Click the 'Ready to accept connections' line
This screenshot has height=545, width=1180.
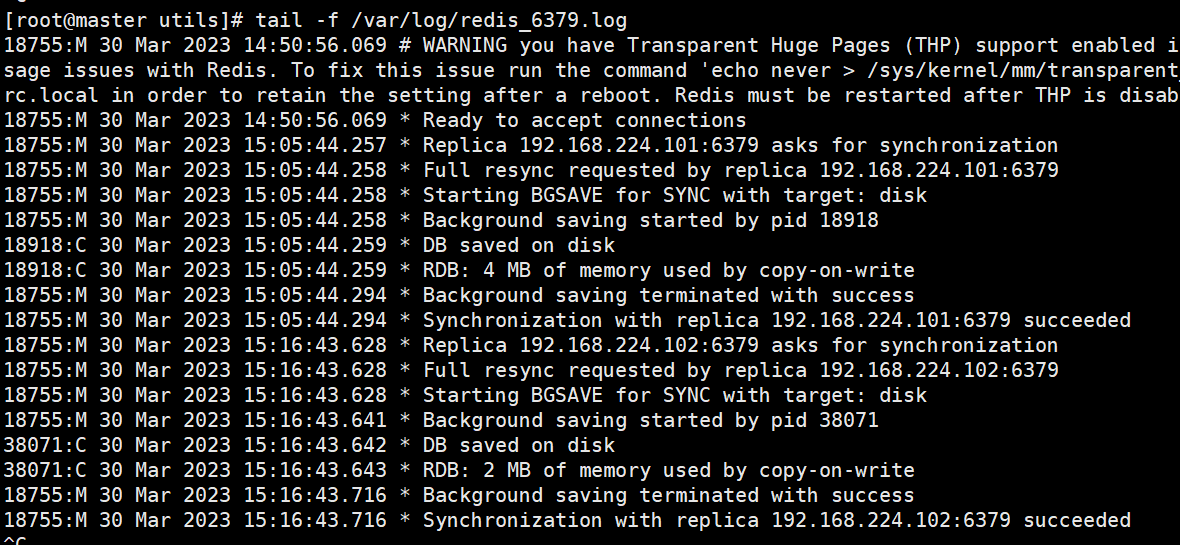(584, 120)
